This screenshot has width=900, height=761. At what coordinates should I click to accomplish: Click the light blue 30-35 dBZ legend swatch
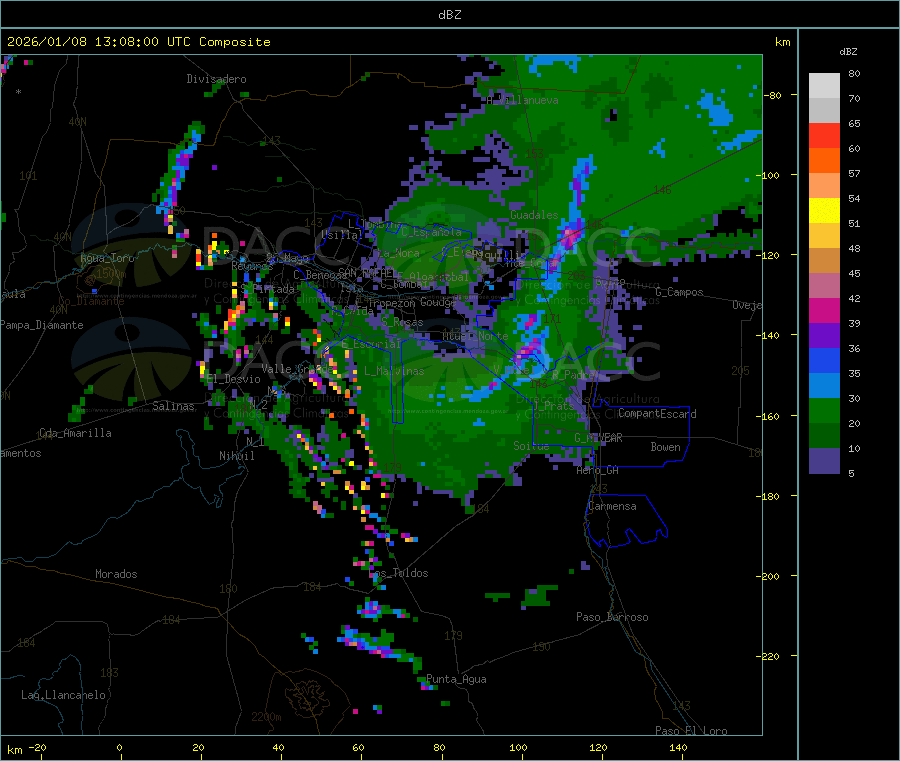pos(824,386)
